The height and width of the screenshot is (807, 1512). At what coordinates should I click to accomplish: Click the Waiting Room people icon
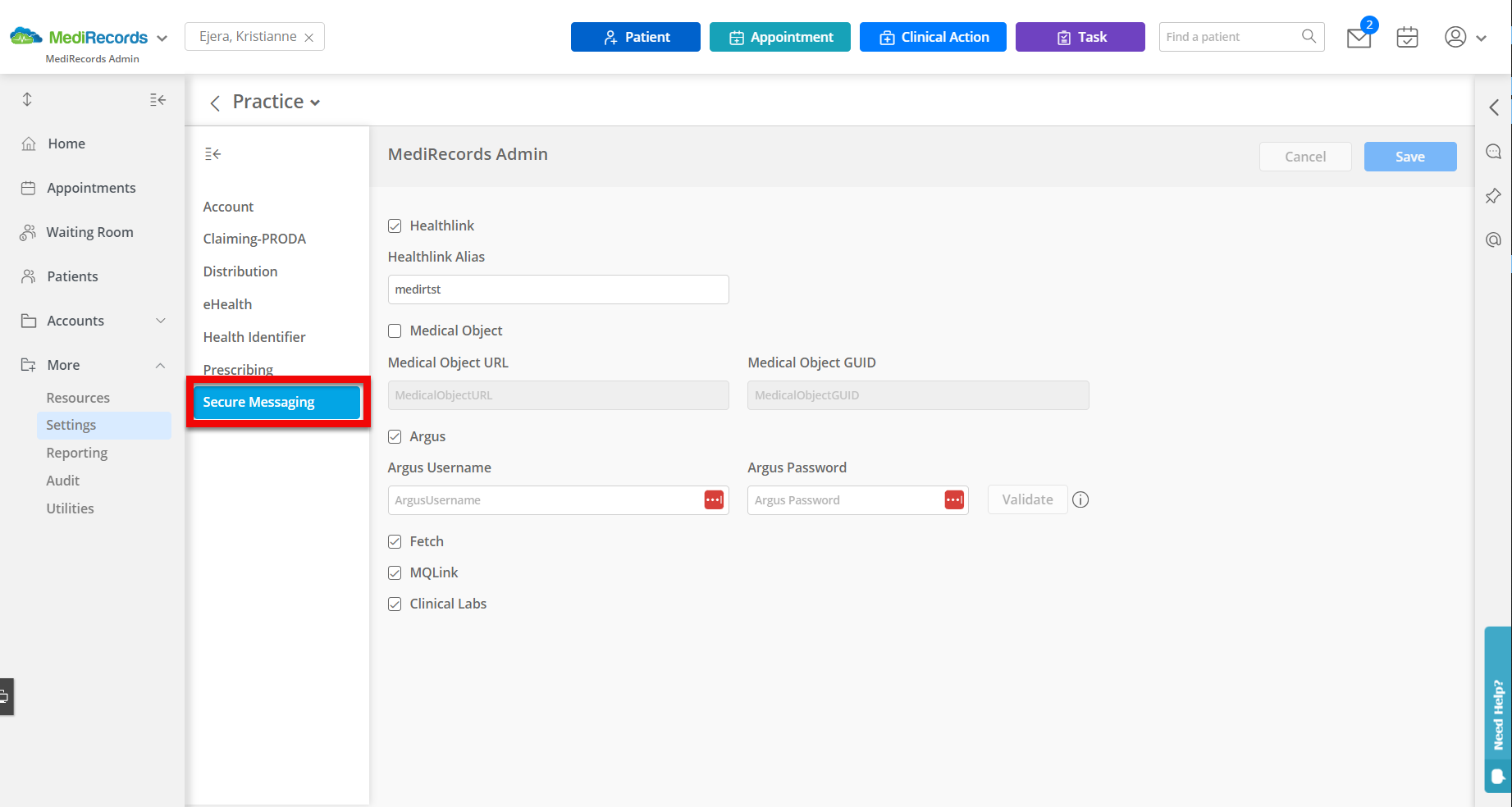coord(28,232)
